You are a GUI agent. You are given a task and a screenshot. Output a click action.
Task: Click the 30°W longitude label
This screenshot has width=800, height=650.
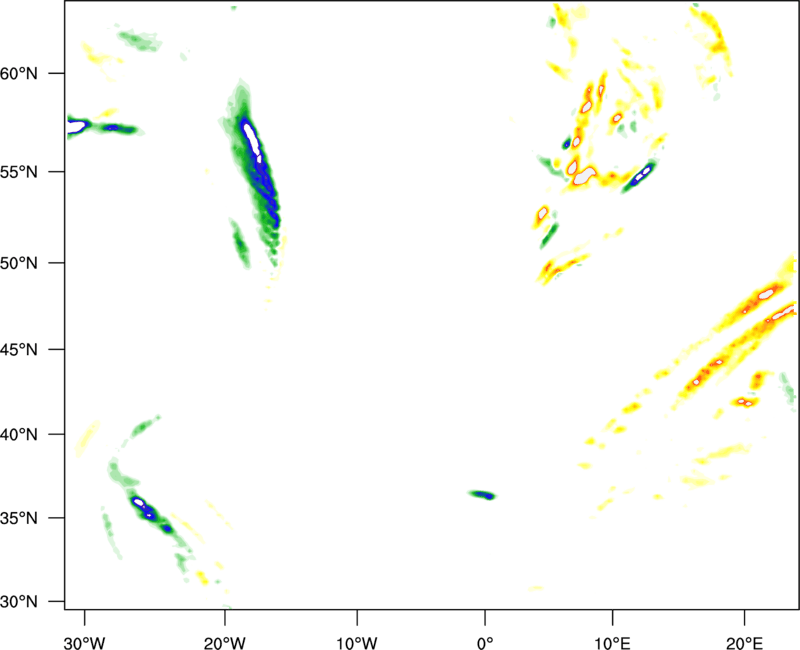(85, 643)
